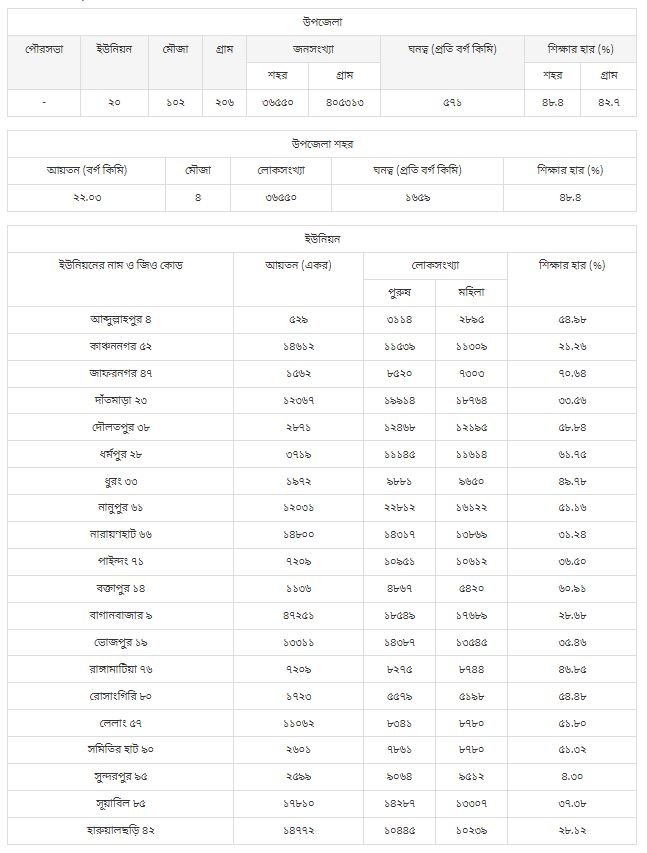Screen dimensions: 647x853
Task: Select the উপজেলা শহর table title
Action: click(x=322, y=144)
